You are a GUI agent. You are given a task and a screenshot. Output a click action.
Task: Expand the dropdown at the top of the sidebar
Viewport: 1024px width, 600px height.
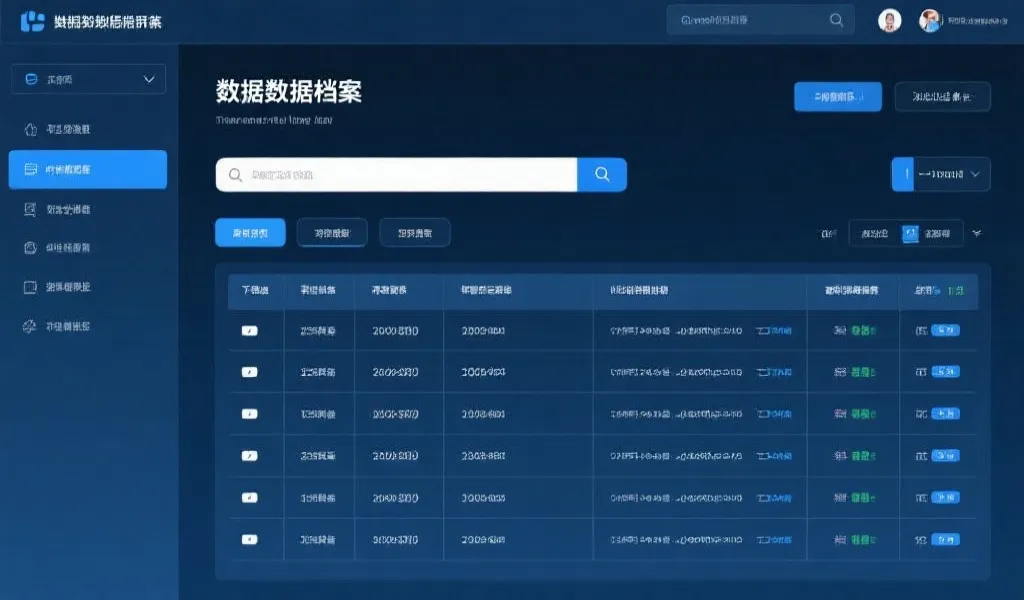coord(88,78)
